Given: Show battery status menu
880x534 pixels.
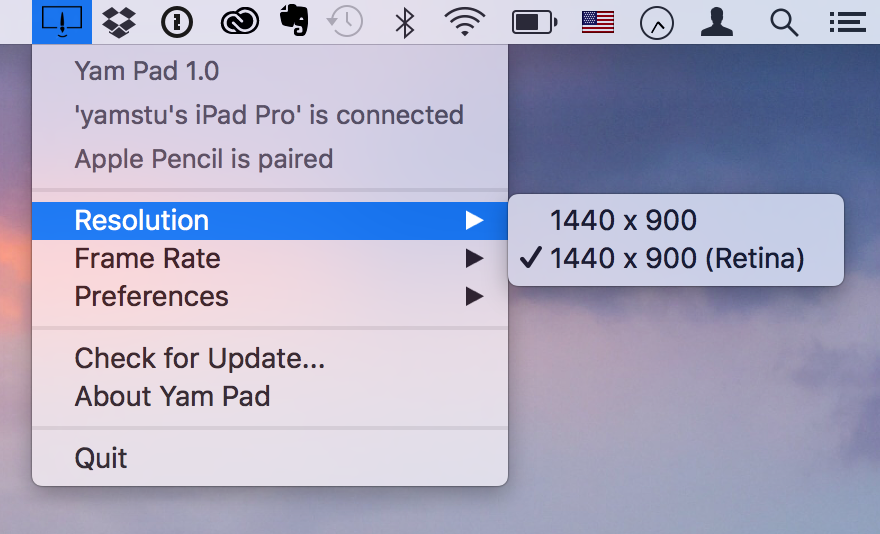Looking at the screenshot, I should tap(534, 22).
